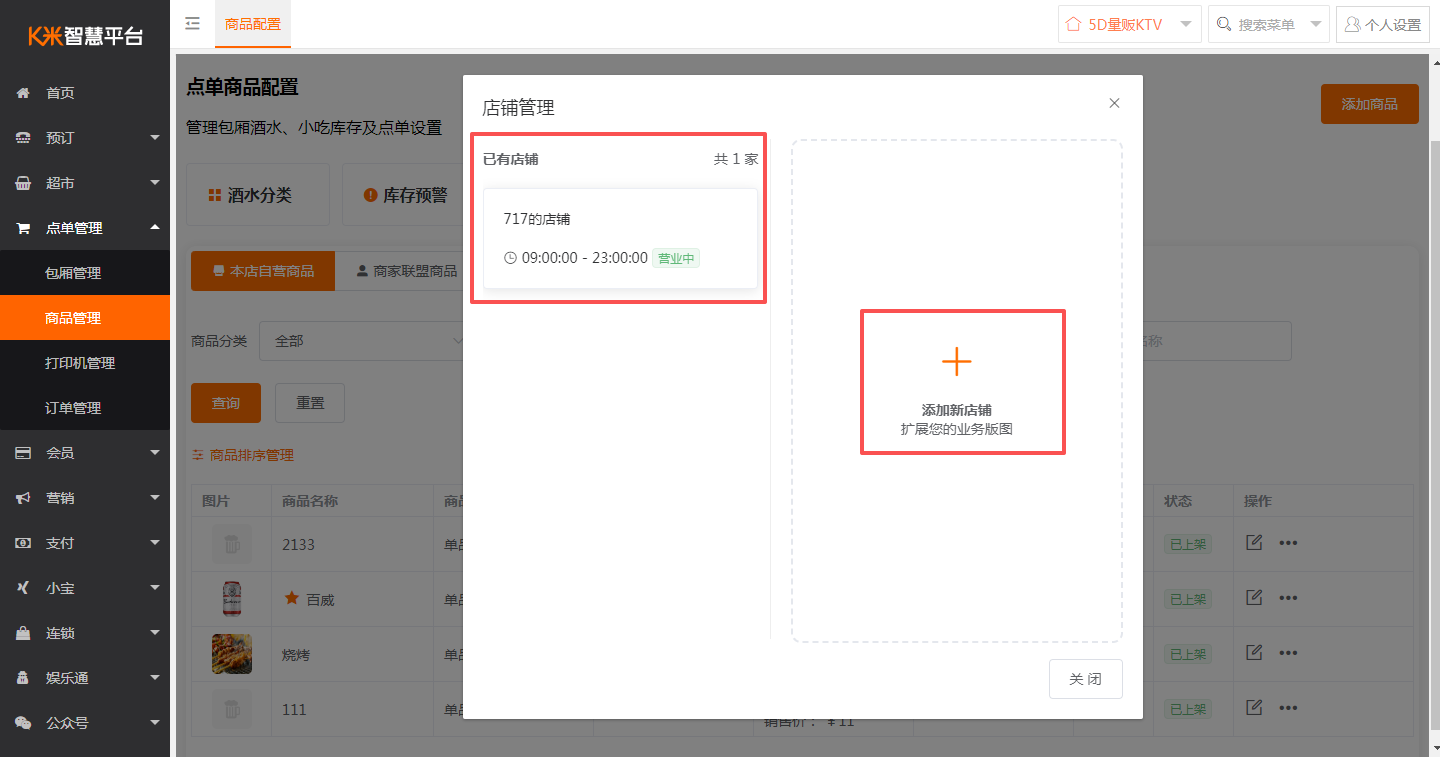This screenshot has height=757, width=1440.
Task: Click edit icon for product 111
Action: tap(1254, 708)
